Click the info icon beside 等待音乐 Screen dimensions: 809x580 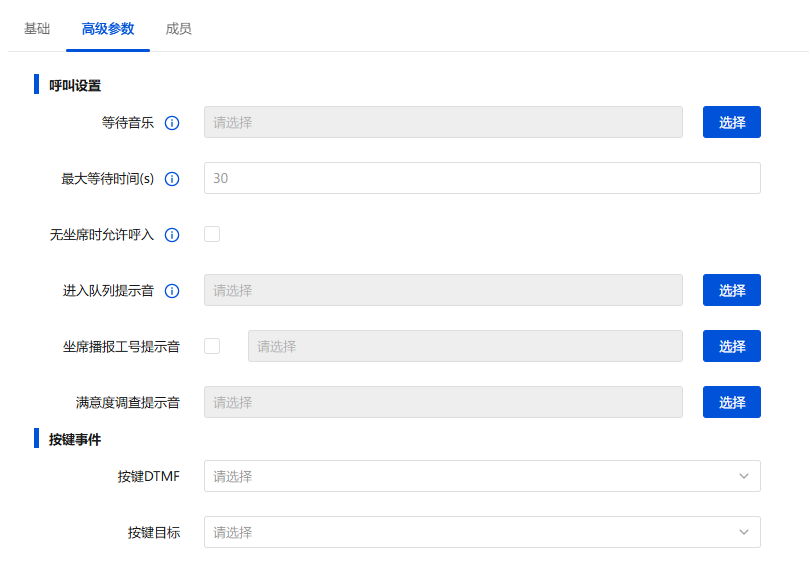[171, 123]
